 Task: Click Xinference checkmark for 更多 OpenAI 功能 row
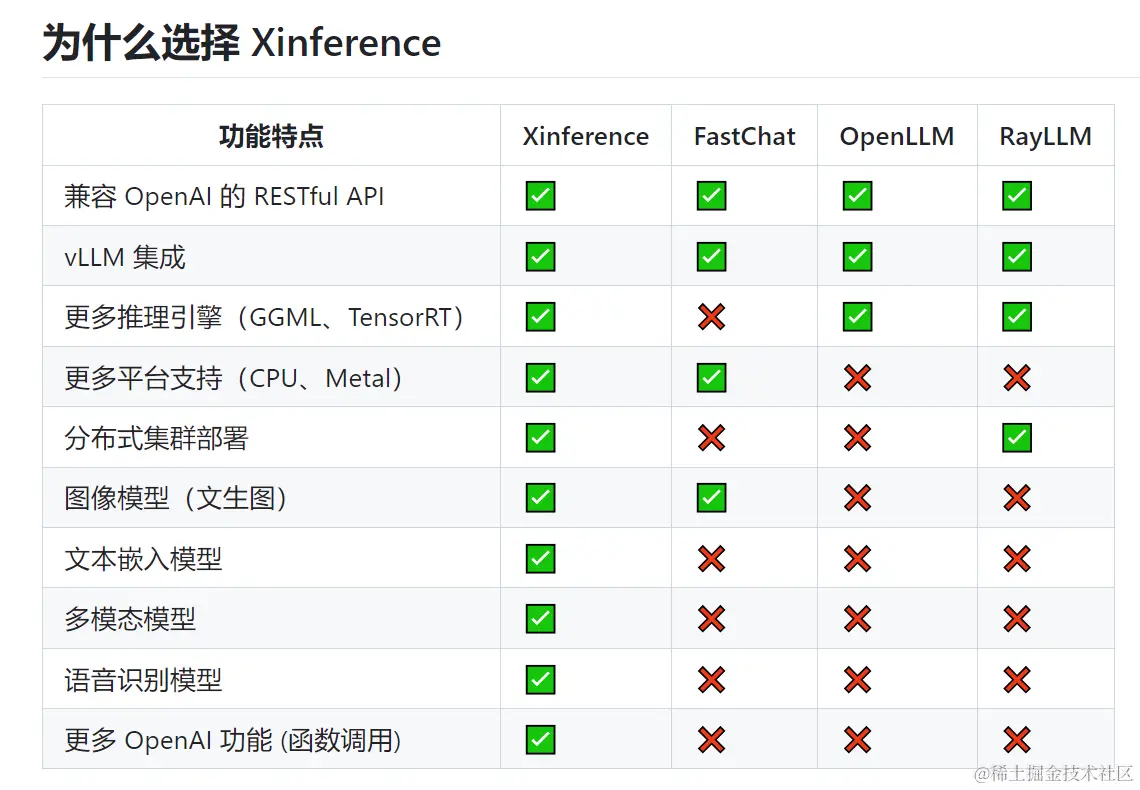coord(540,740)
